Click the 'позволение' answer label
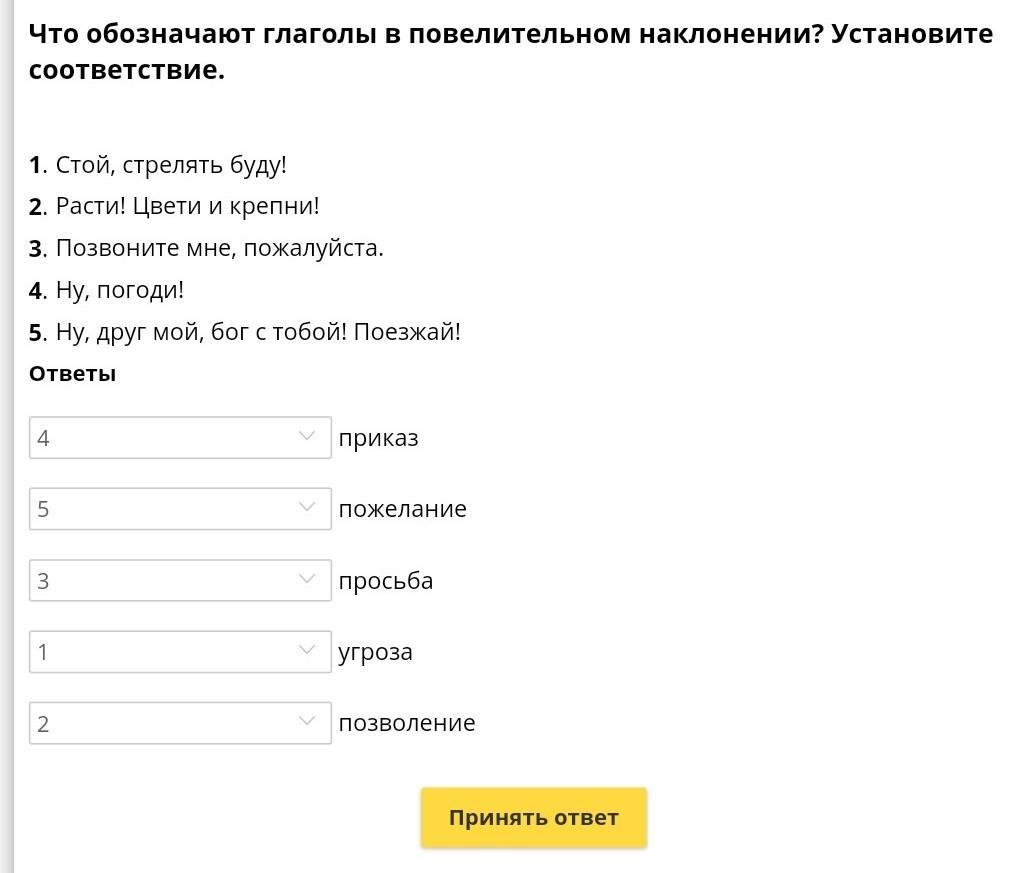This screenshot has width=1026, height=873. [x=406, y=723]
